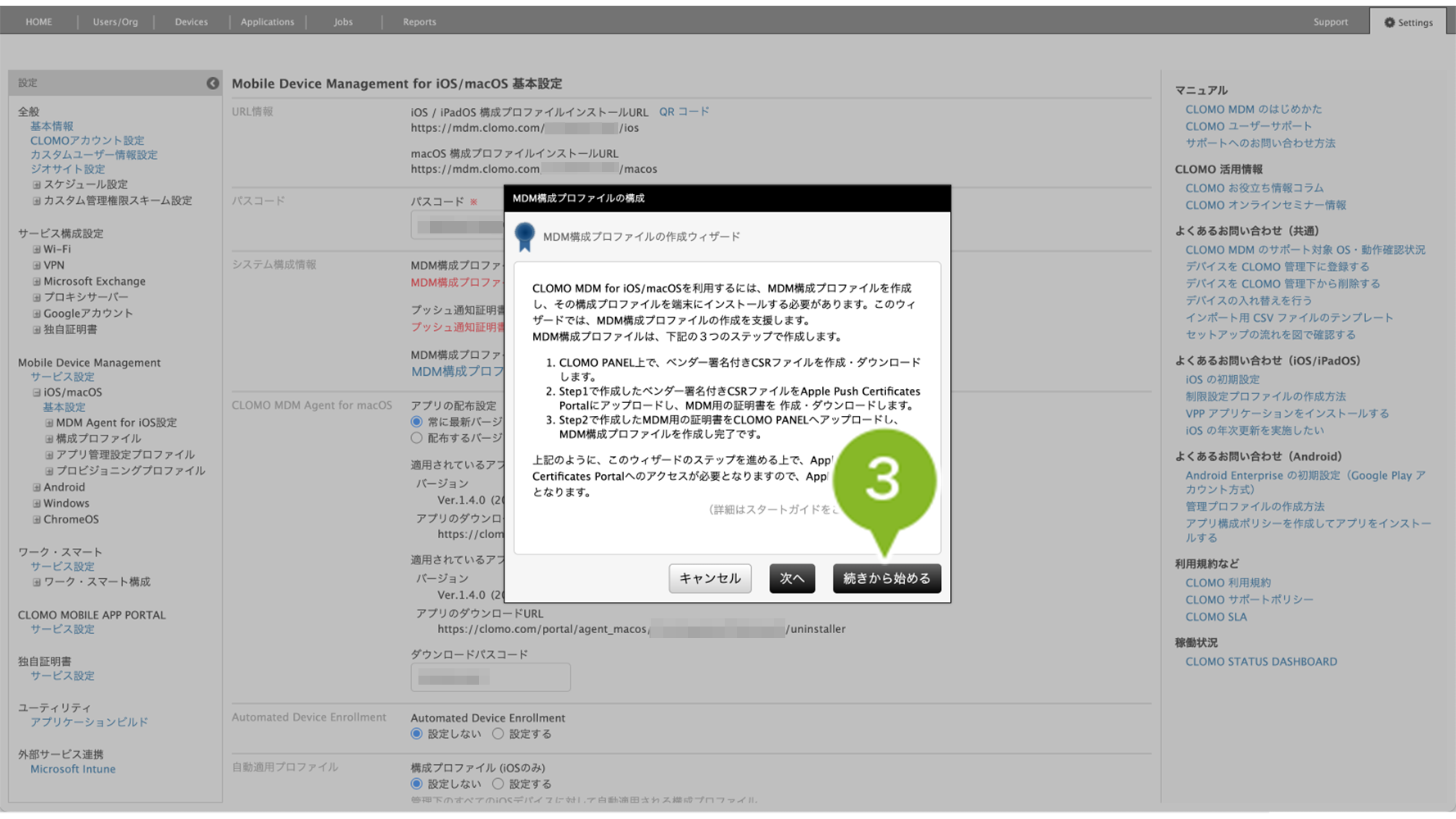Open CLOMO SLA link
Image resolution: width=1456 pixels, height=819 pixels.
pos(1216,618)
